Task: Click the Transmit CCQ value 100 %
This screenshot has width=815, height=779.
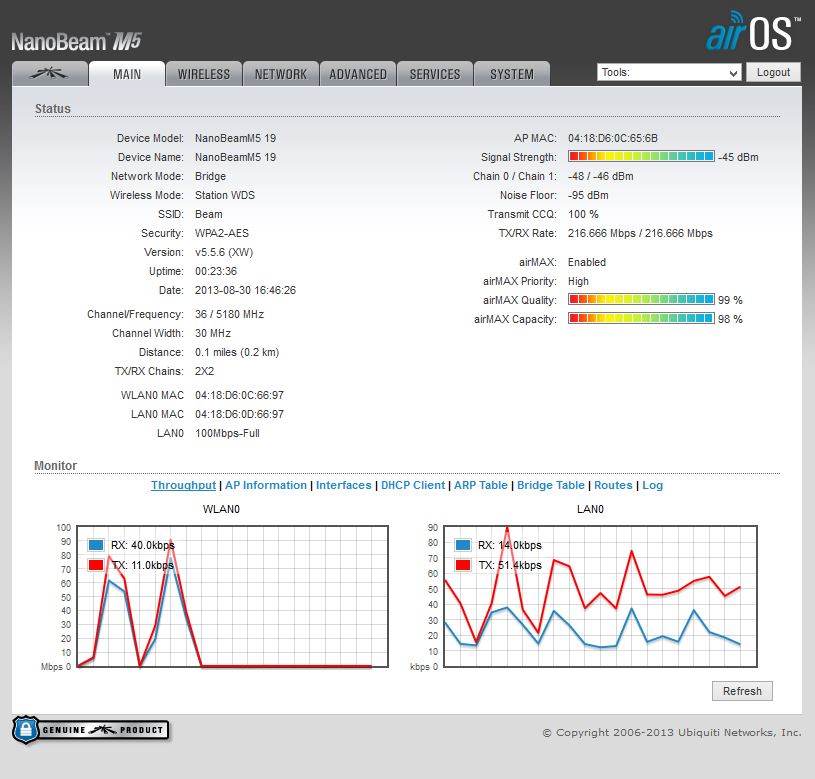Action: (x=583, y=214)
